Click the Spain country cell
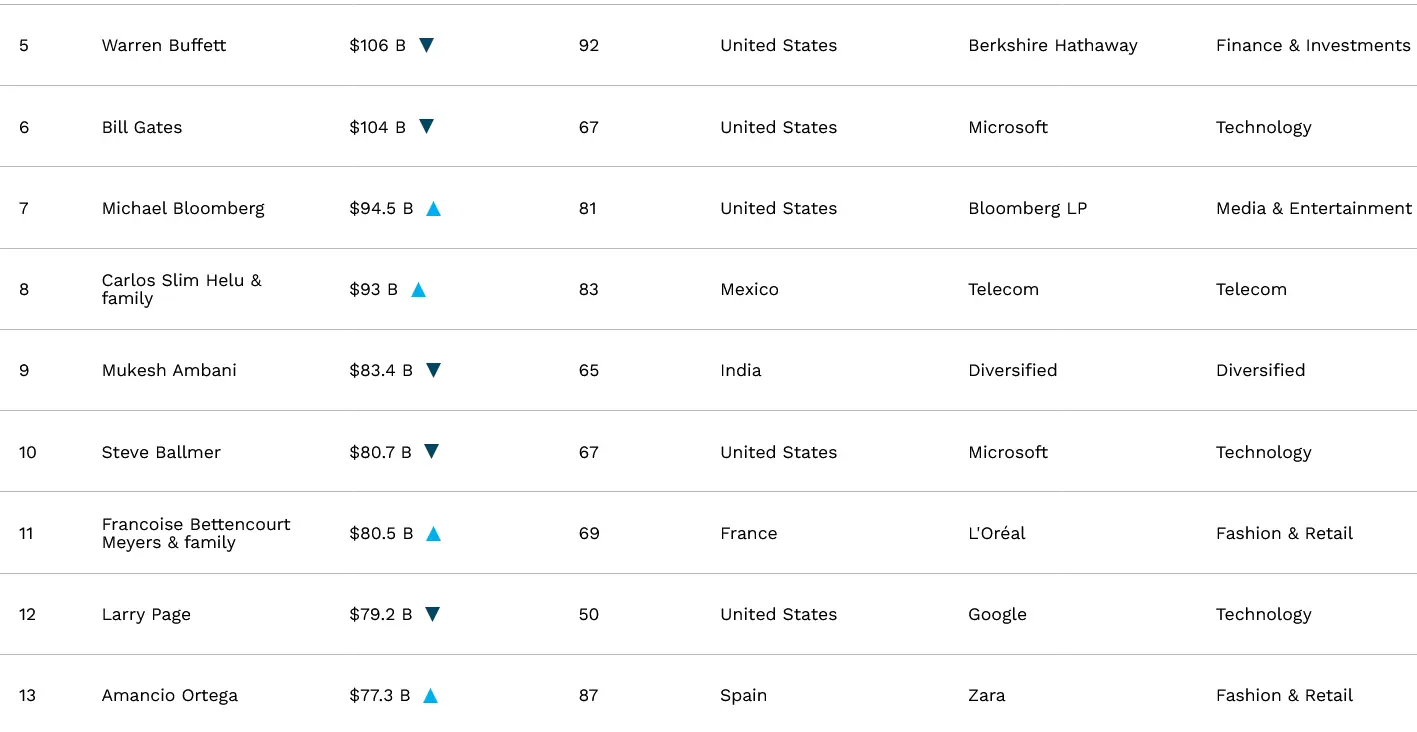Image resolution: width=1417 pixels, height=732 pixels. 743,695
